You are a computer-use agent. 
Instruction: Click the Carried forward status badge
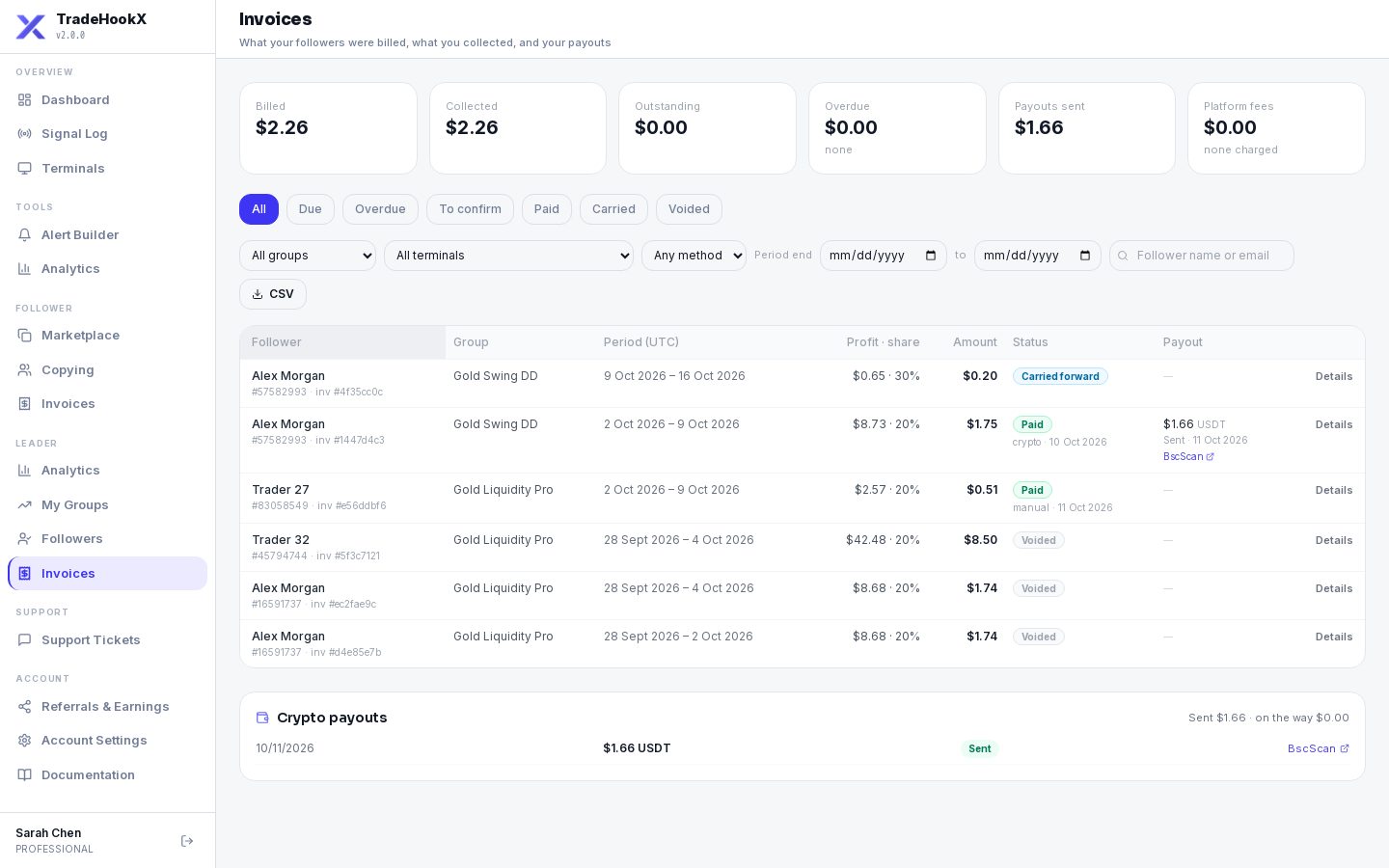pos(1060,376)
